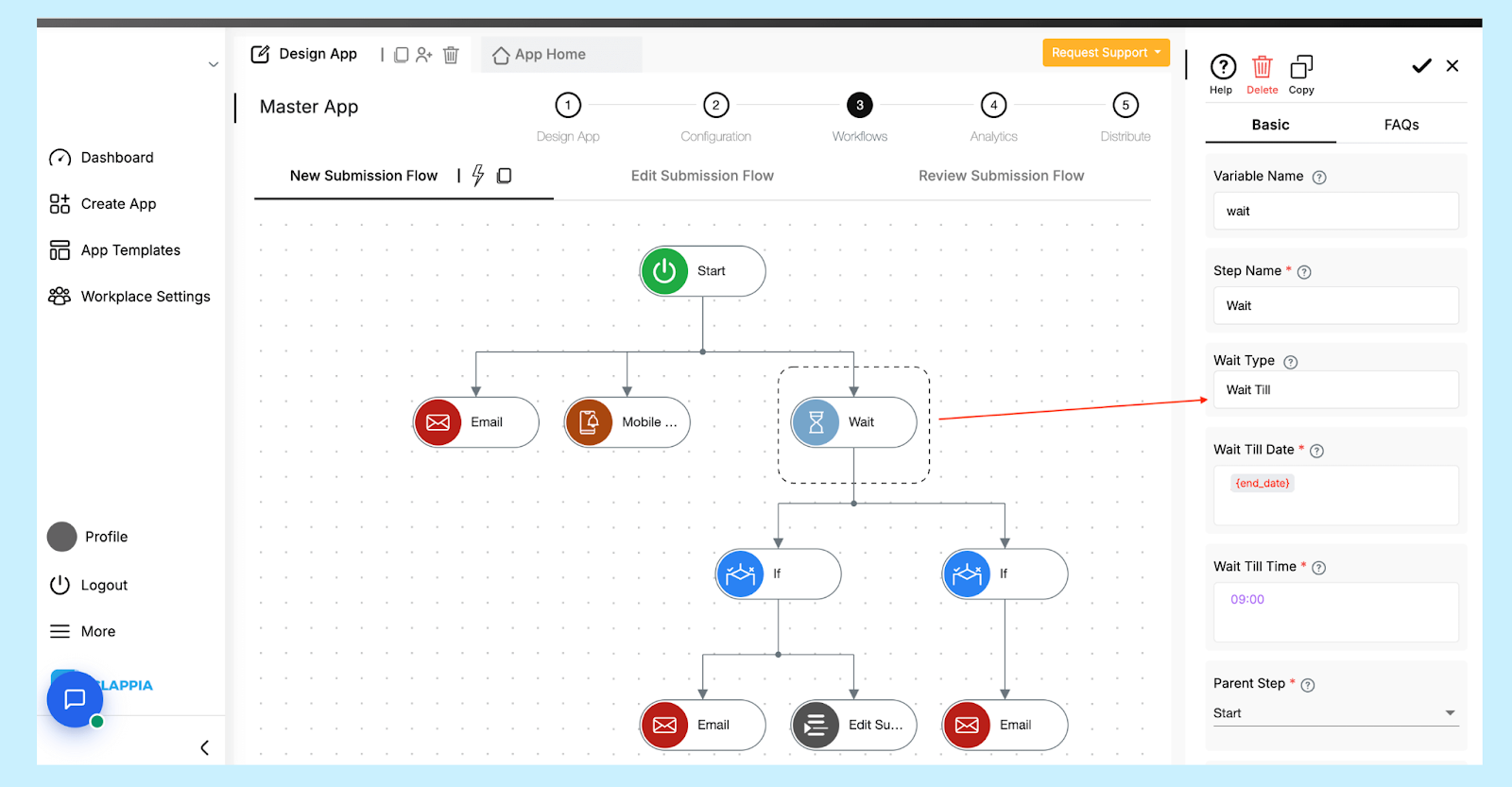Open the Parent Step dropdown
Screen dimensions: 1512x787
[x=1335, y=713]
